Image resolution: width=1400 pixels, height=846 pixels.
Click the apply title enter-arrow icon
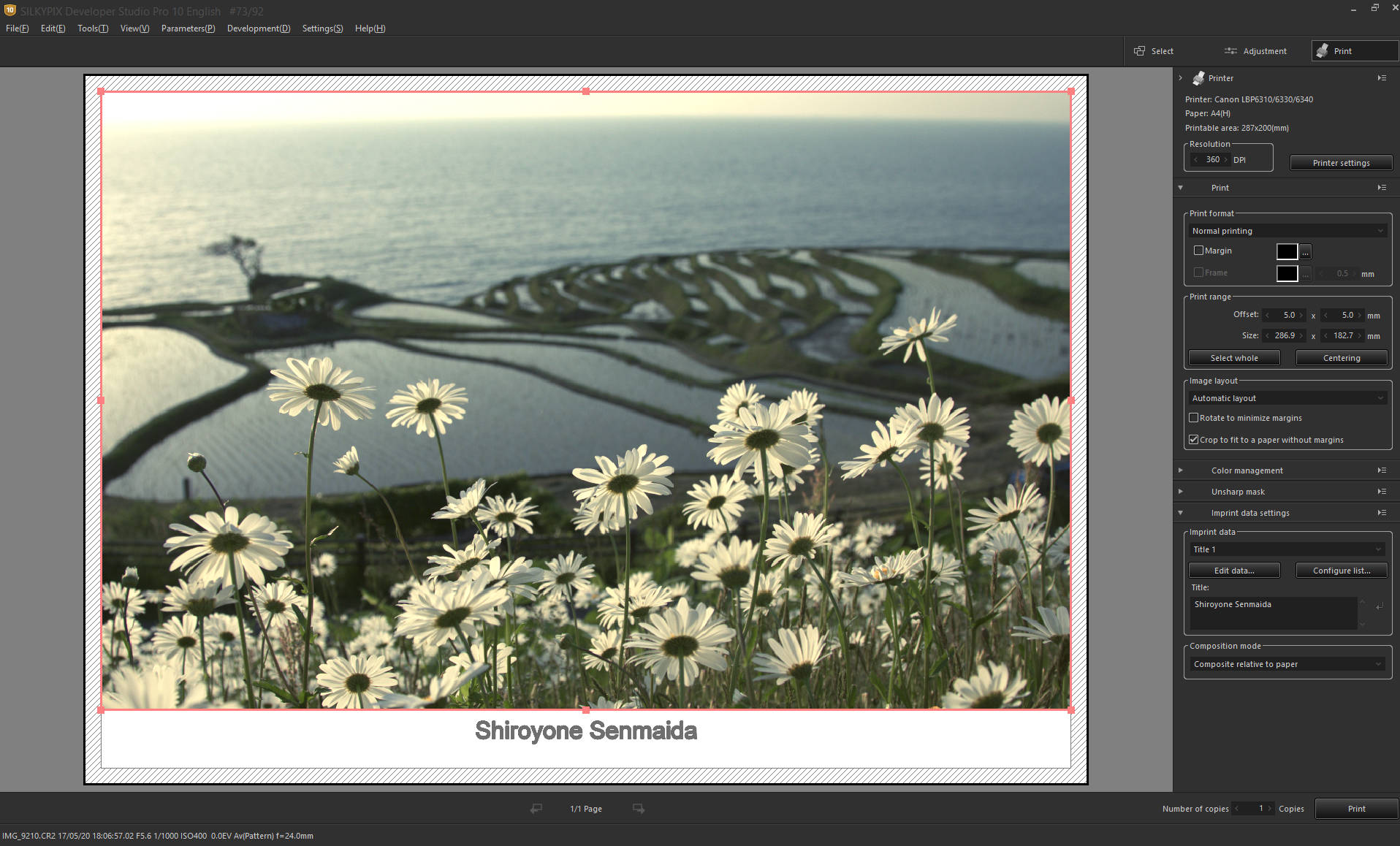[x=1380, y=606]
